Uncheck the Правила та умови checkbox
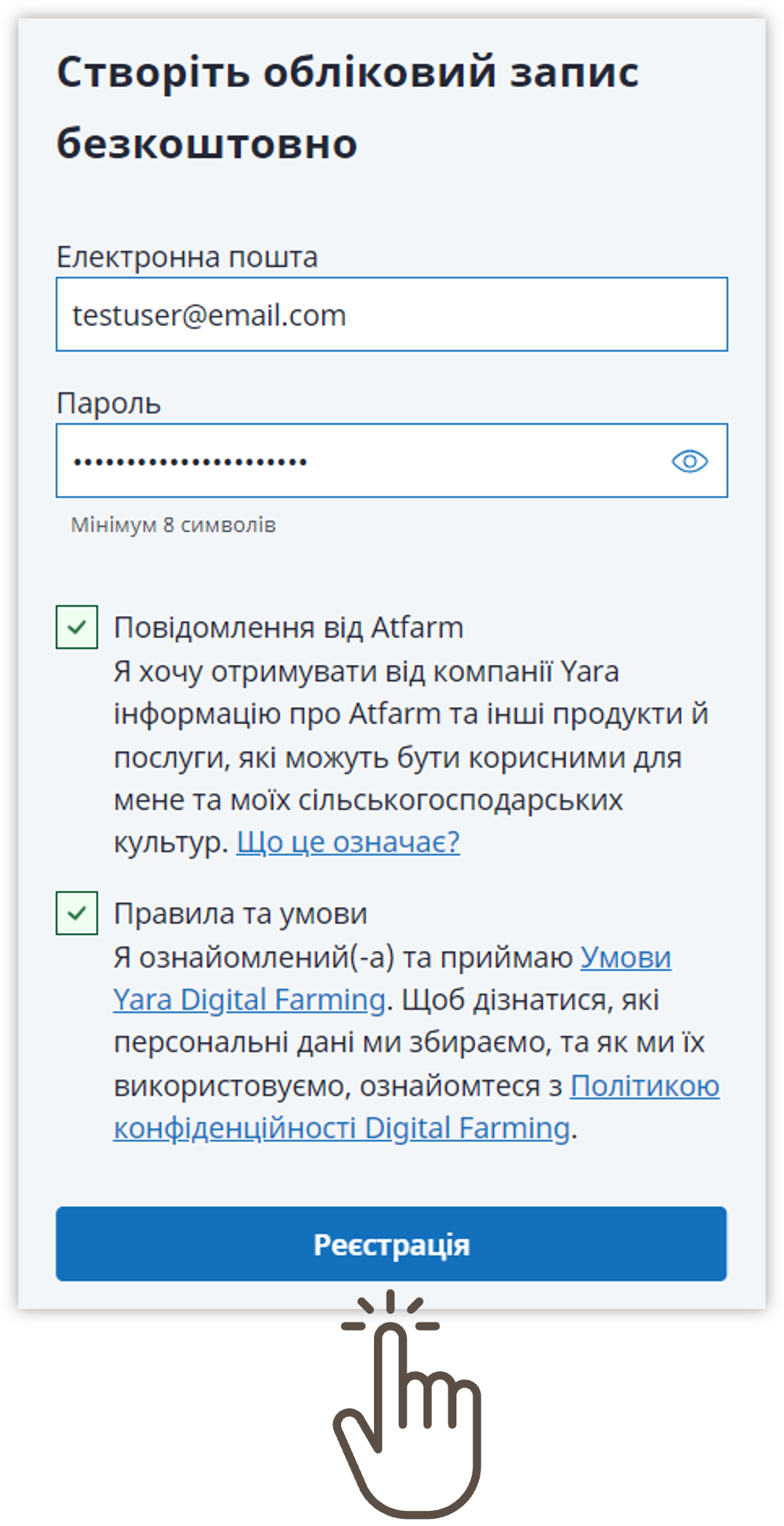This screenshot has height=1526, width=784. click(77, 913)
